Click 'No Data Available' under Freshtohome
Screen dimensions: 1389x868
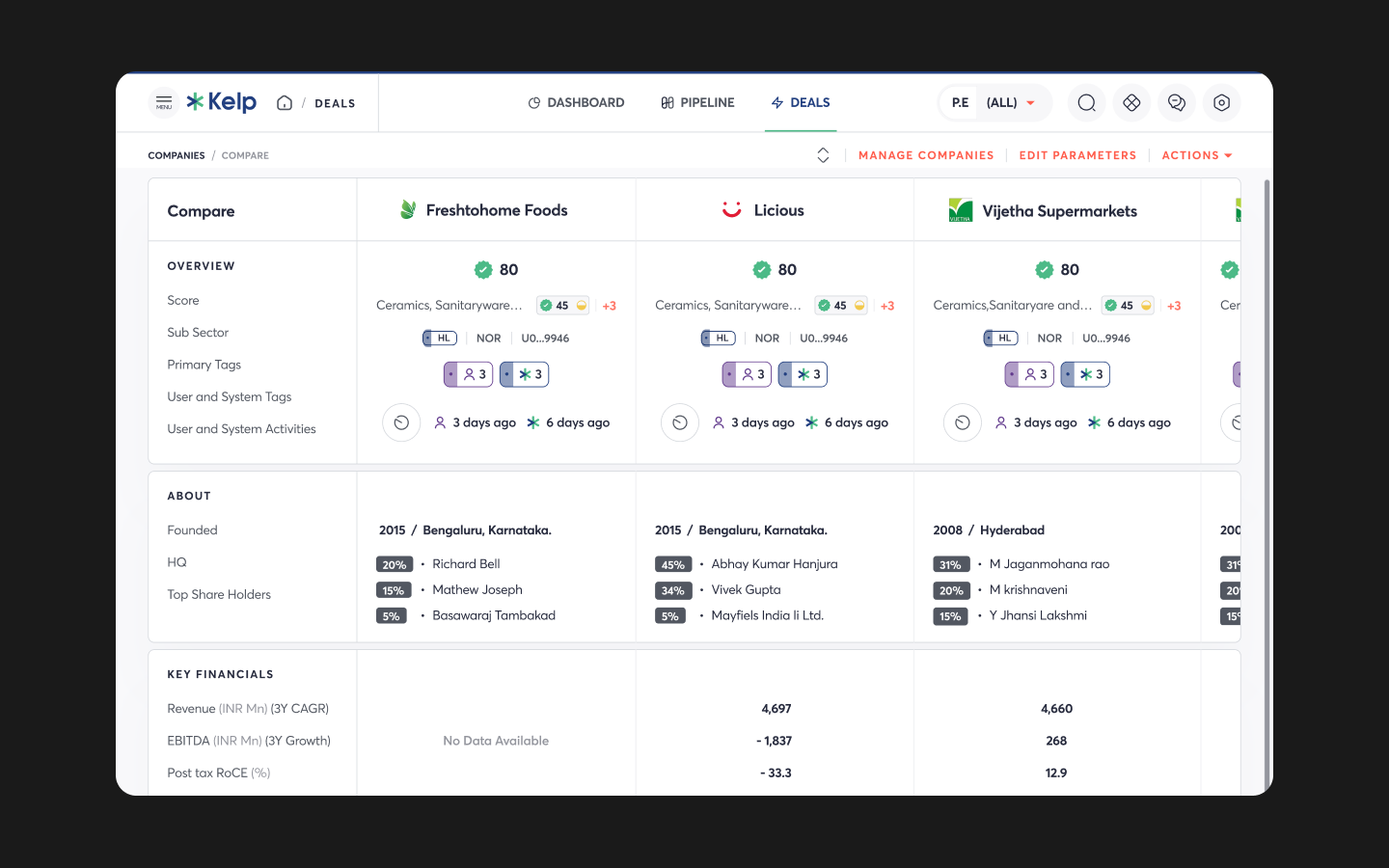(x=496, y=741)
